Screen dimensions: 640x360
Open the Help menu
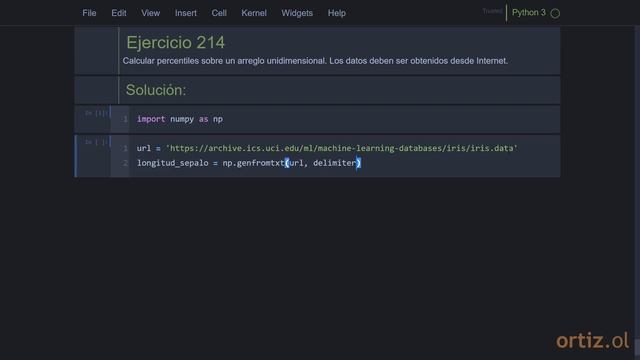coord(337,13)
